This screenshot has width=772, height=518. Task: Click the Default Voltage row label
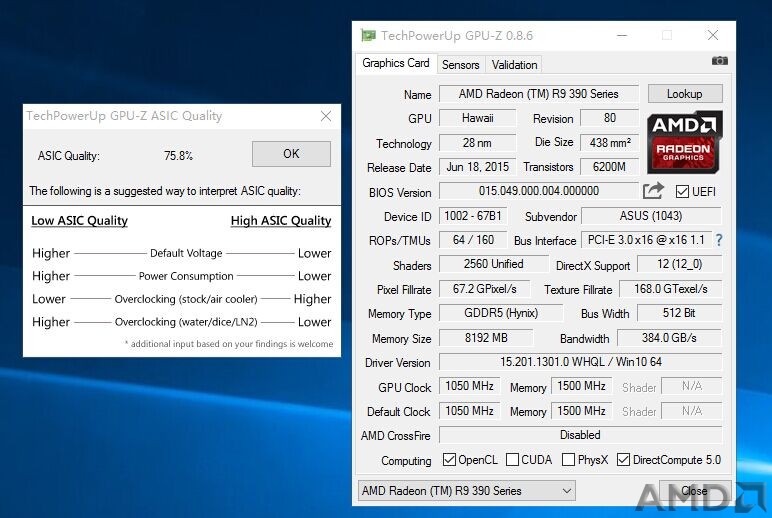point(186,253)
